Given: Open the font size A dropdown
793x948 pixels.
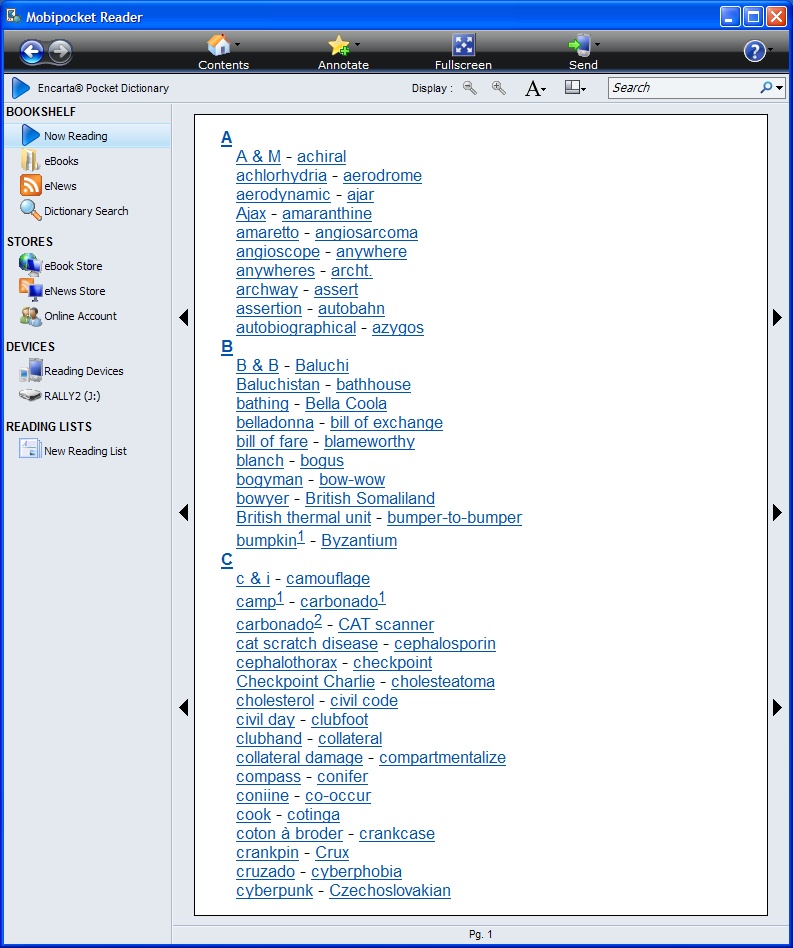Looking at the screenshot, I should point(536,89).
